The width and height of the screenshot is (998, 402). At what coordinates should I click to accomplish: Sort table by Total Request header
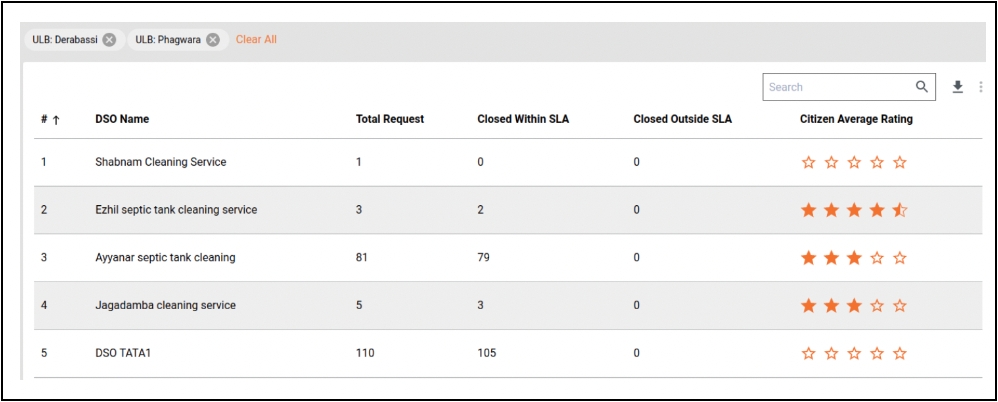click(390, 119)
